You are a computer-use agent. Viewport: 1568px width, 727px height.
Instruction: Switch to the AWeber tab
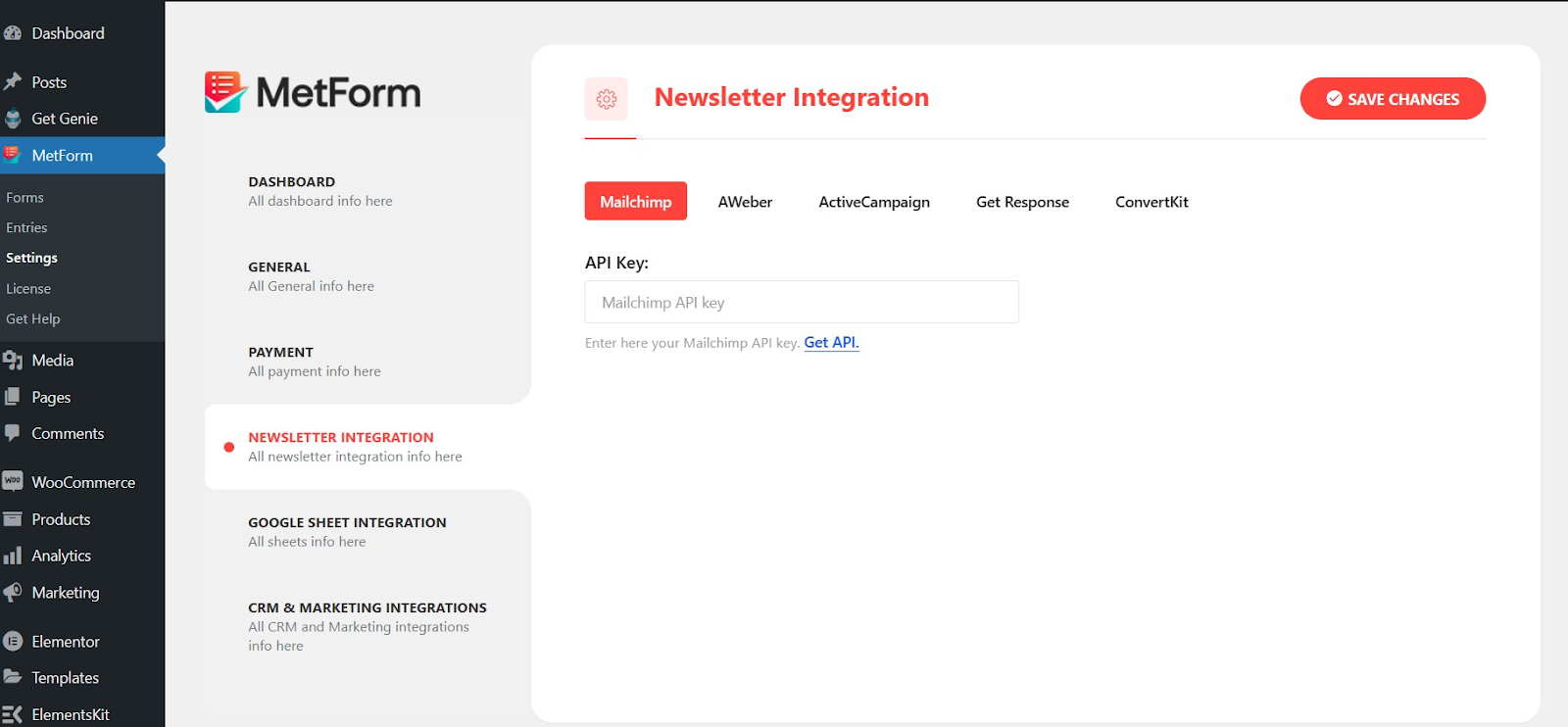[x=745, y=201]
